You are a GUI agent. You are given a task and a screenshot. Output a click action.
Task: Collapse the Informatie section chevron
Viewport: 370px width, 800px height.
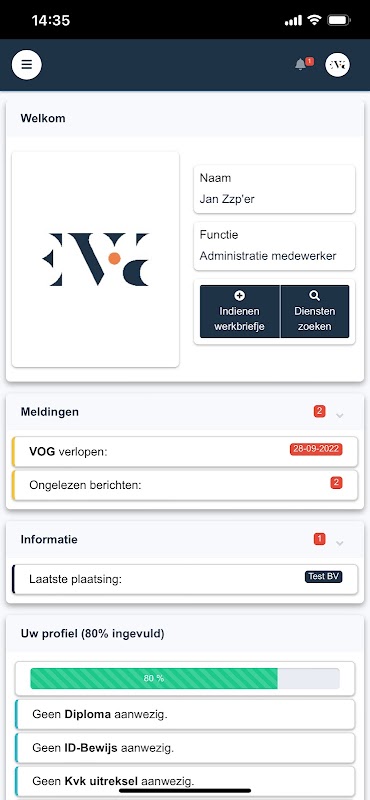point(340,543)
